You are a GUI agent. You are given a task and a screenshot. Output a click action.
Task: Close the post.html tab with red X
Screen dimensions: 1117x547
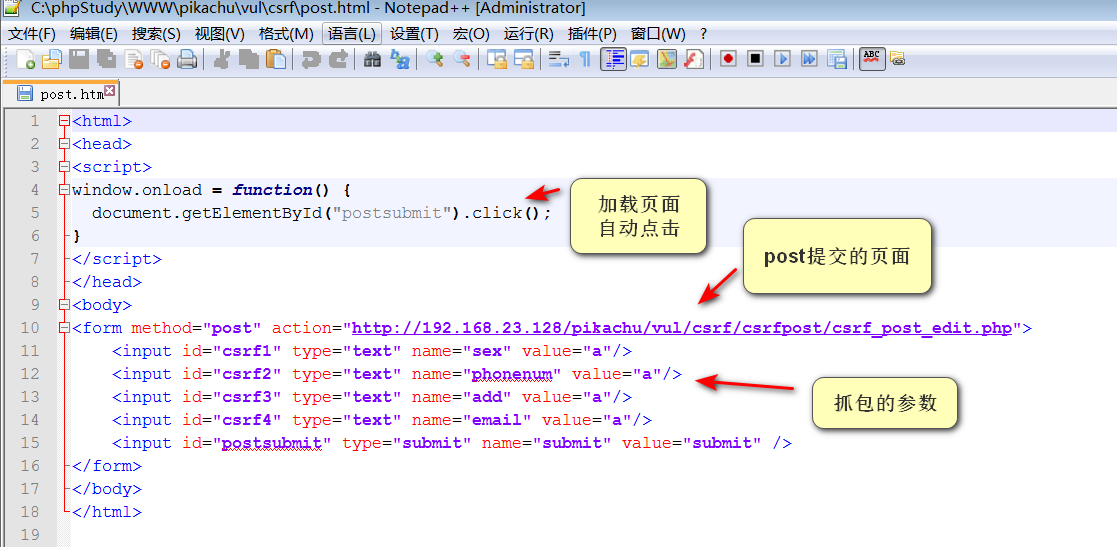[110, 92]
